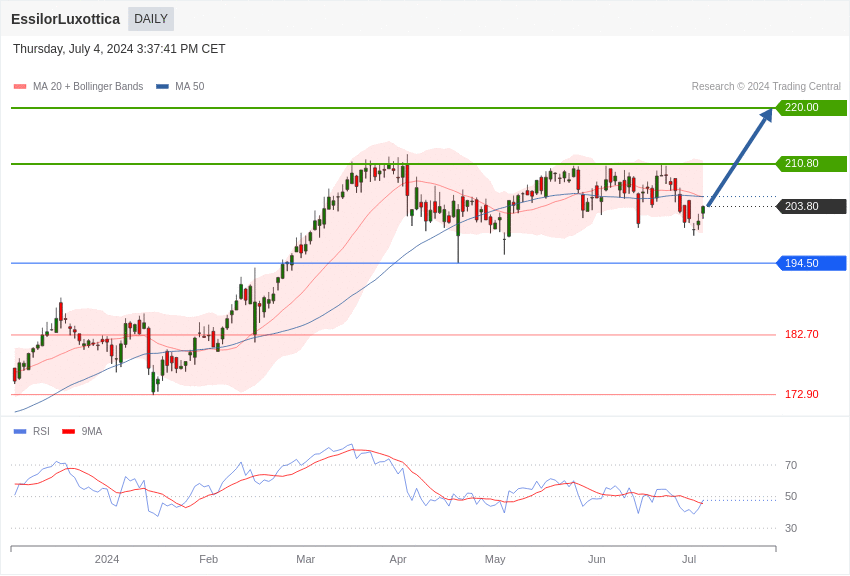
Task: Click the pink MA 20 Bollinger legend swatch
Action: pos(20,87)
